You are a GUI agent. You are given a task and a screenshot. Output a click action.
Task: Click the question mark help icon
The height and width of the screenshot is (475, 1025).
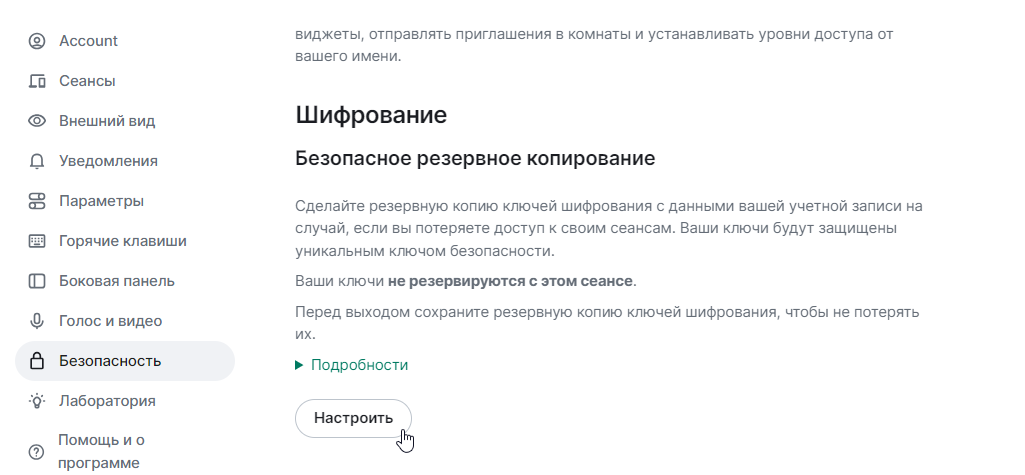(x=37, y=451)
